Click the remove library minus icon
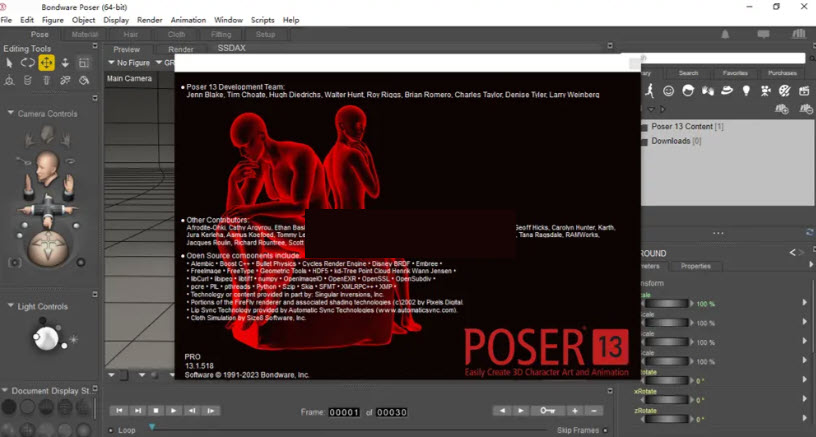The width and height of the screenshot is (816, 437). tap(806, 109)
